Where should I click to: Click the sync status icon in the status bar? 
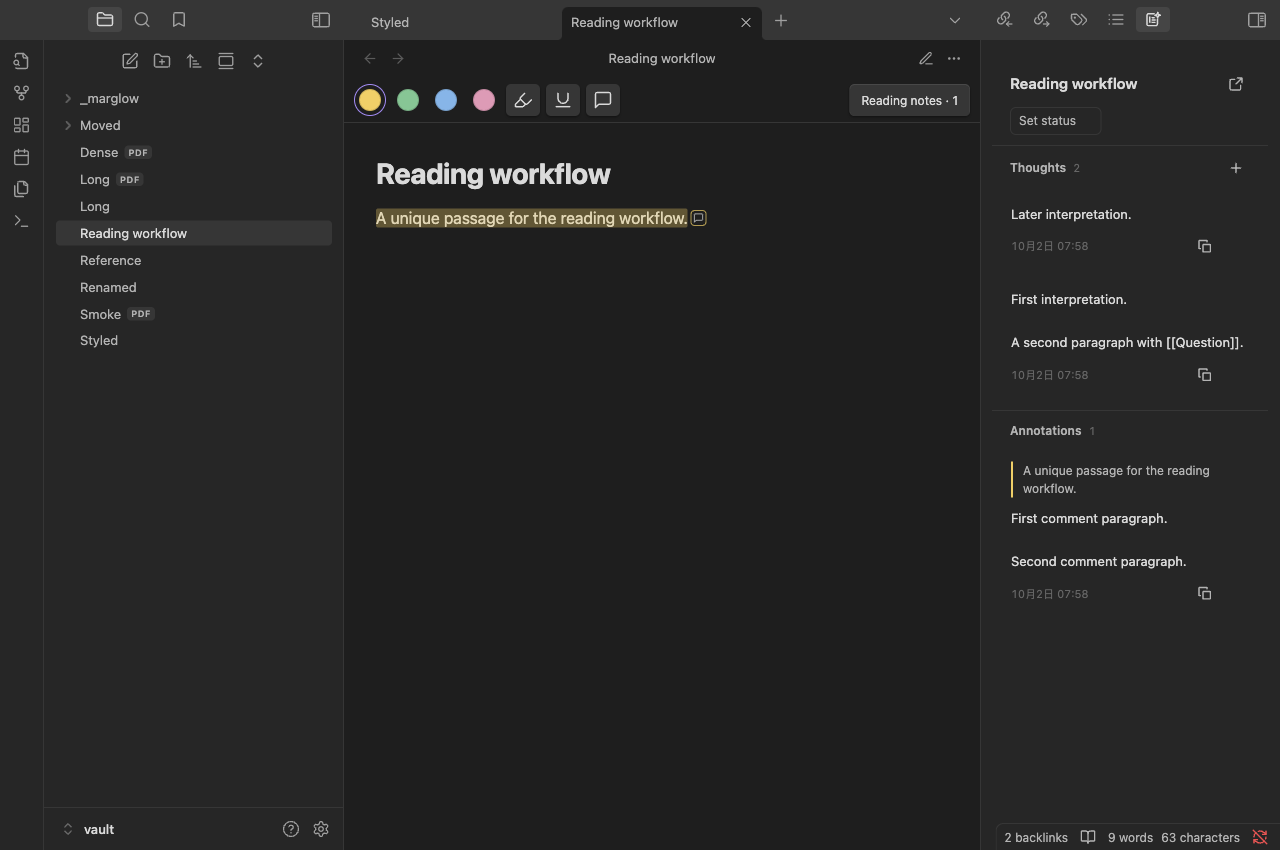1260,837
